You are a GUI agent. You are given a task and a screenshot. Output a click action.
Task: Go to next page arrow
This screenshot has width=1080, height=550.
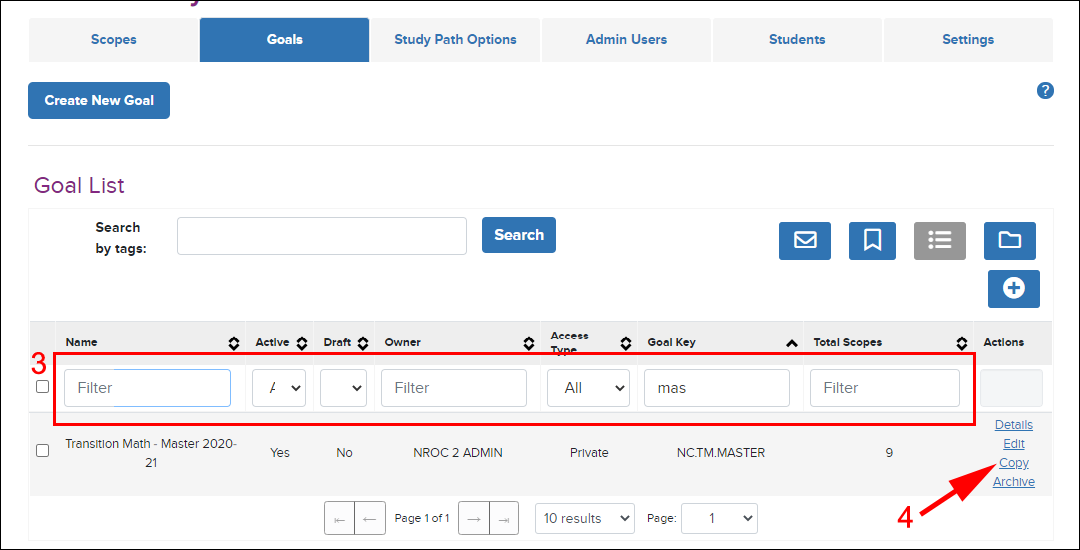(x=474, y=519)
